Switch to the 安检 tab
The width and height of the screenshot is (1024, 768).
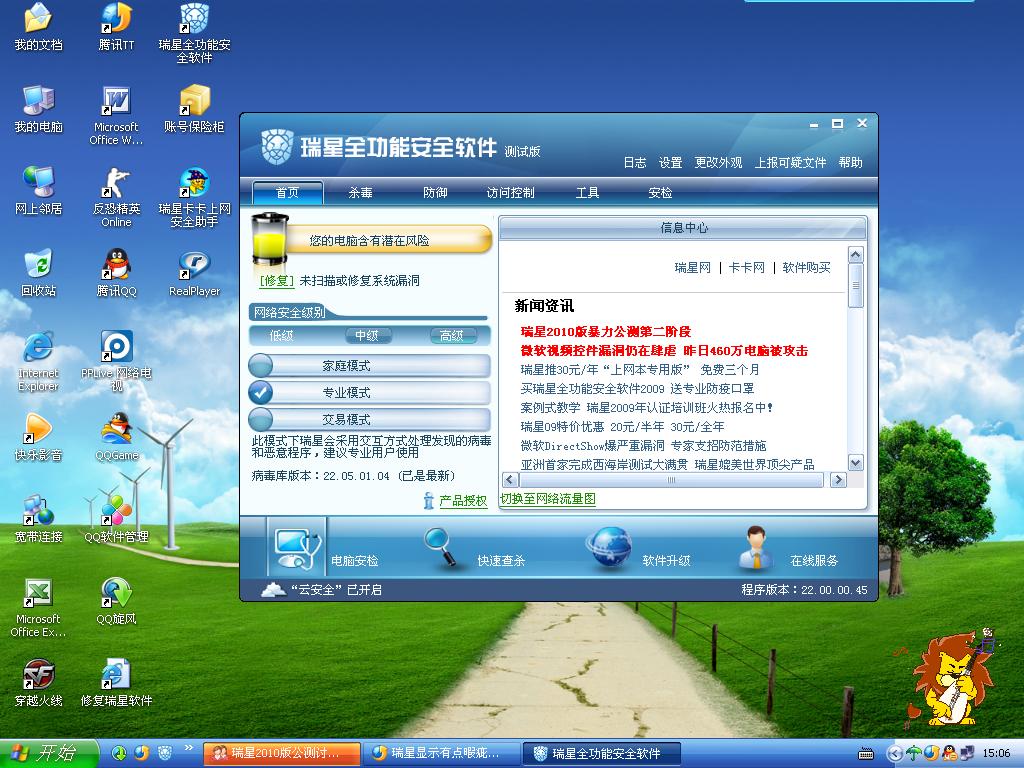(660, 193)
